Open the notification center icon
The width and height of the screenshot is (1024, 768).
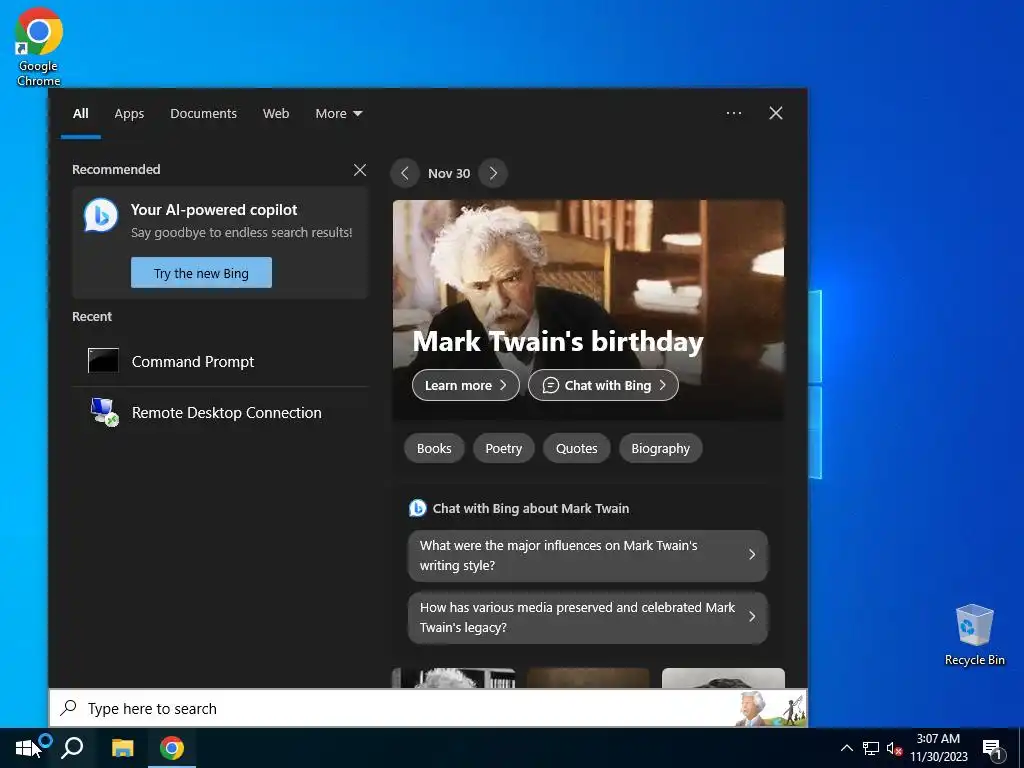[x=992, y=749]
